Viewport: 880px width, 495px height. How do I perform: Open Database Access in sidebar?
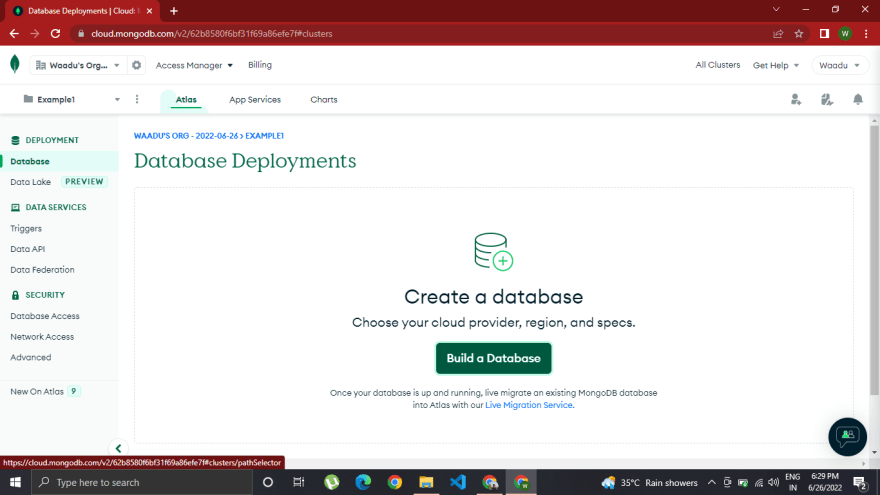click(45, 316)
